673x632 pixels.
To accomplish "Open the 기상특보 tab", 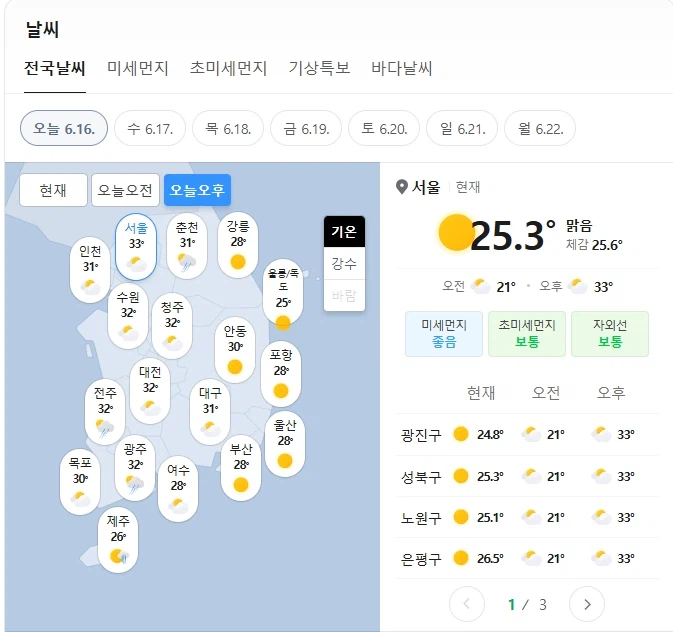I will [x=319, y=68].
